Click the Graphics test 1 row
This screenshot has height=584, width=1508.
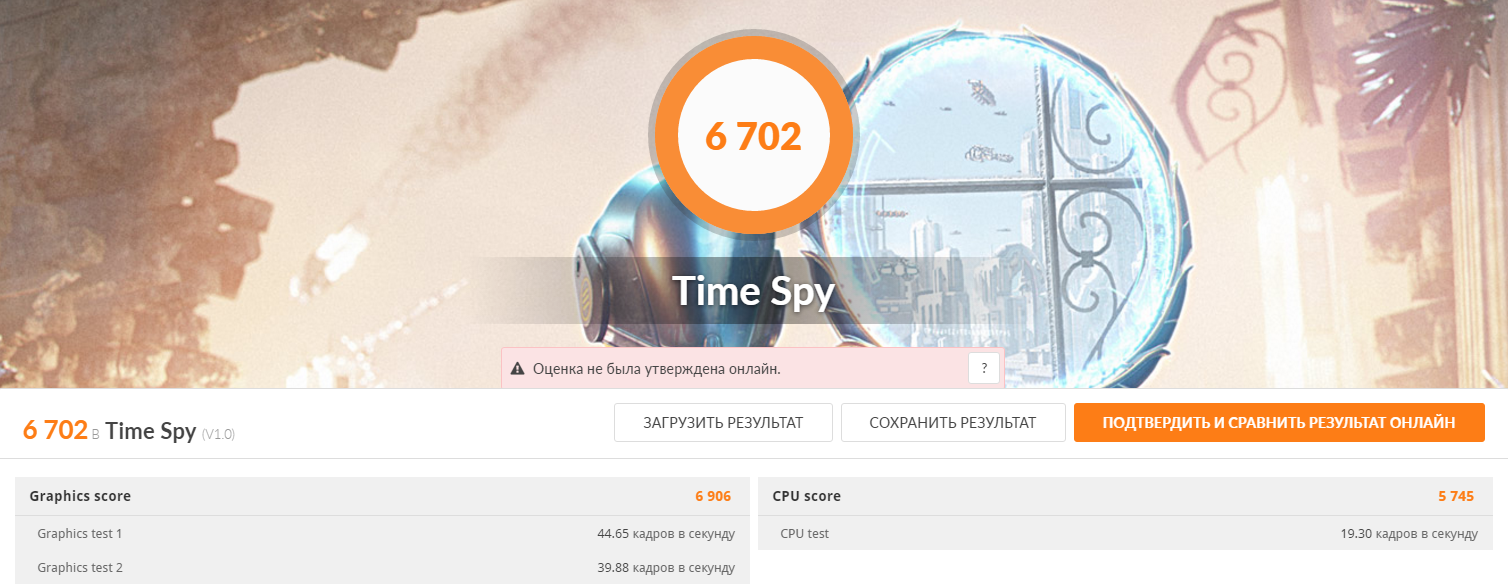pyautogui.click(x=378, y=533)
